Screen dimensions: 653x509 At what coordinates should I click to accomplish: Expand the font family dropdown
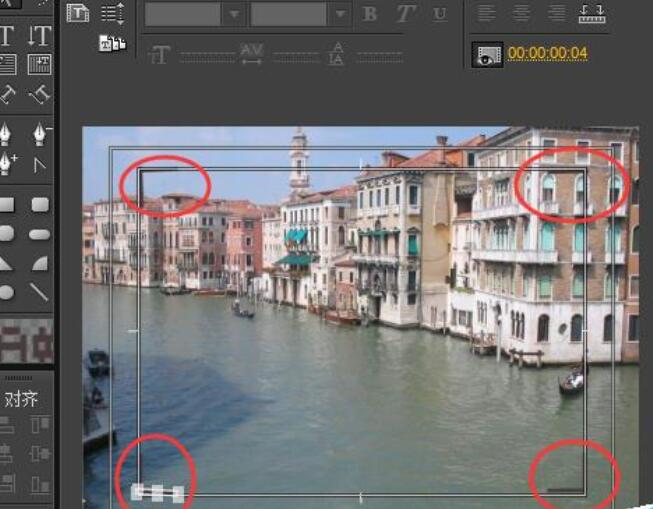tap(234, 14)
